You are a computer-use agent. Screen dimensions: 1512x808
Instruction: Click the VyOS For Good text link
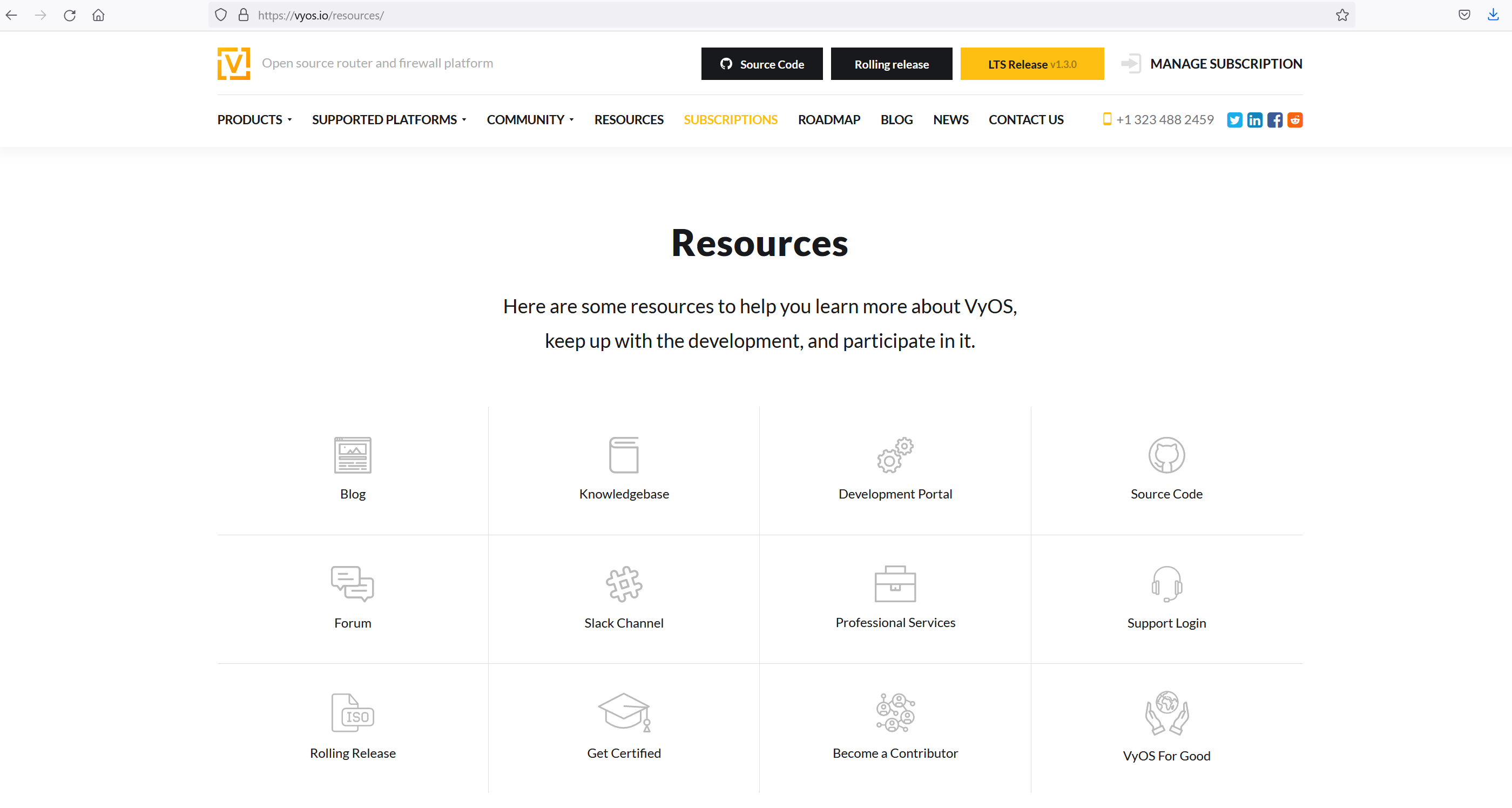(x=1166, y=756)
